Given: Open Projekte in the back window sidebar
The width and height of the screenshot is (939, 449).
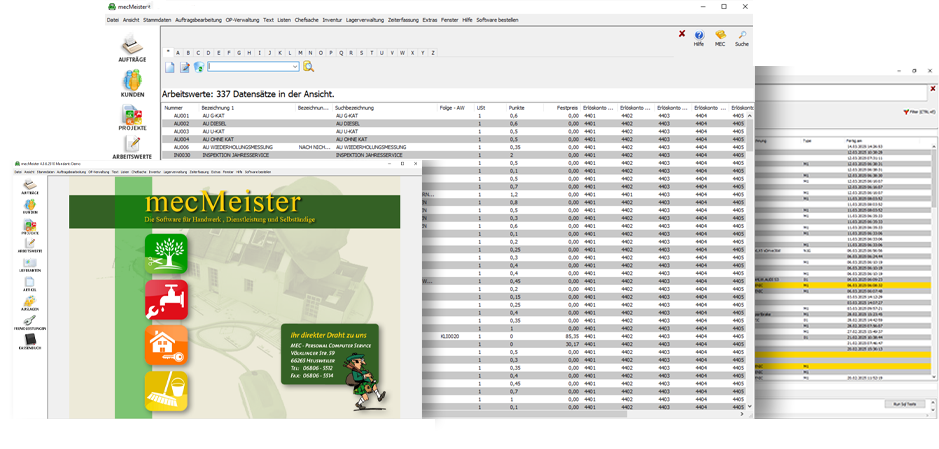Looking at the screenshot, I should (x=132, y=117).
